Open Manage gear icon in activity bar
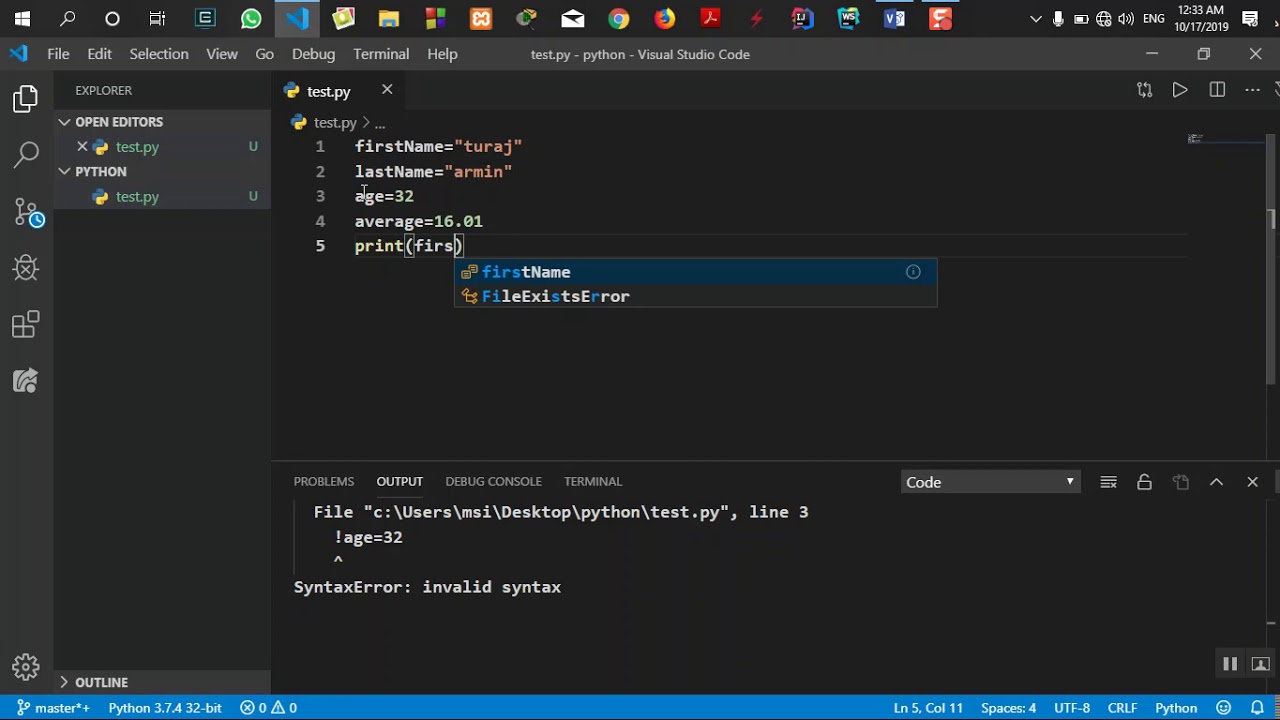The width and height of the screenshot is (1280, 720). pos(26,667)
